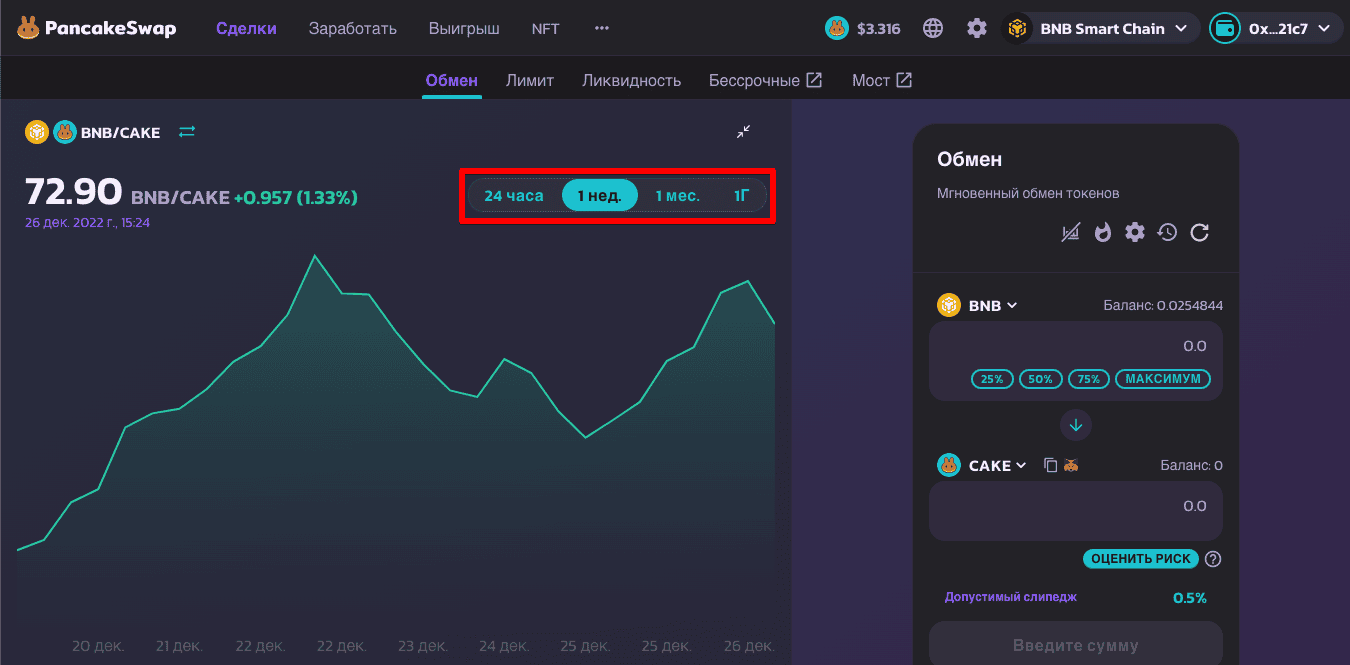
Task: Click the 72.90 price value
Action: click(x=73, y=190)
